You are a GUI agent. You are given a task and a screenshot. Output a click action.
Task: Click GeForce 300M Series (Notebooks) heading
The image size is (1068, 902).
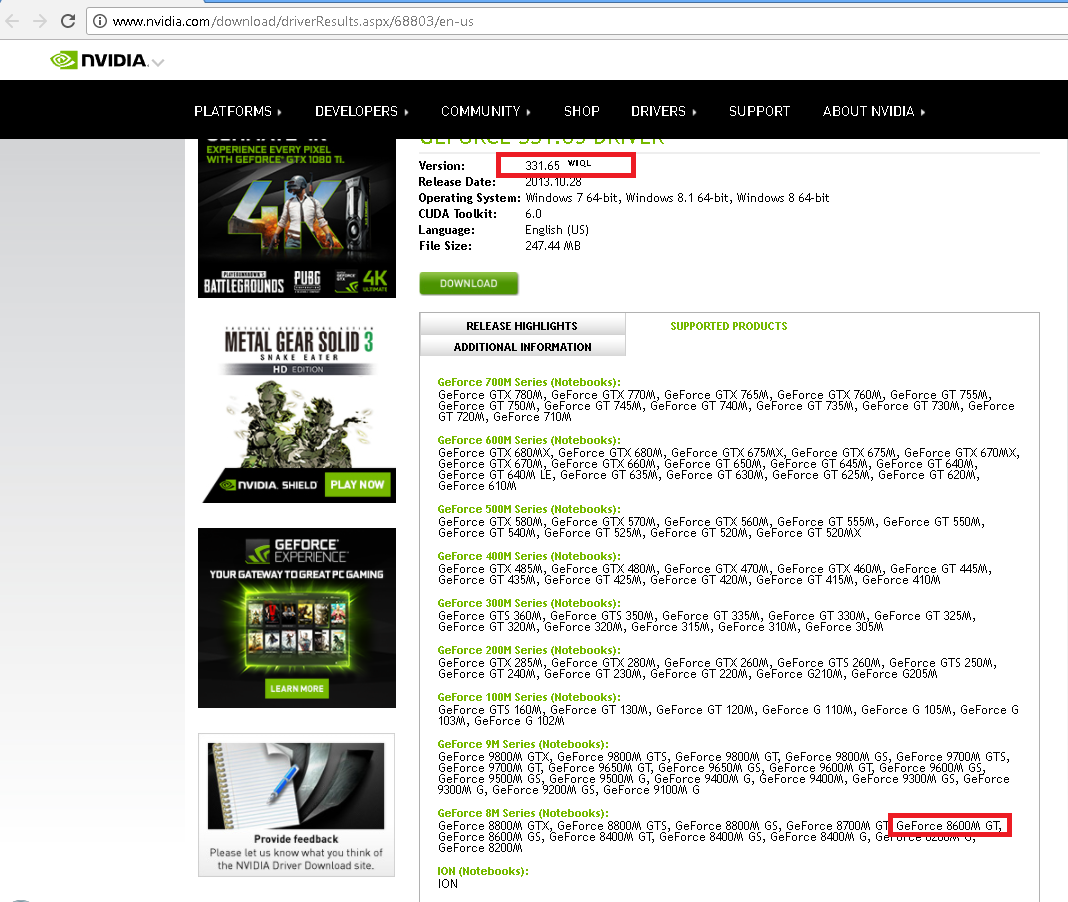(529, 603)
